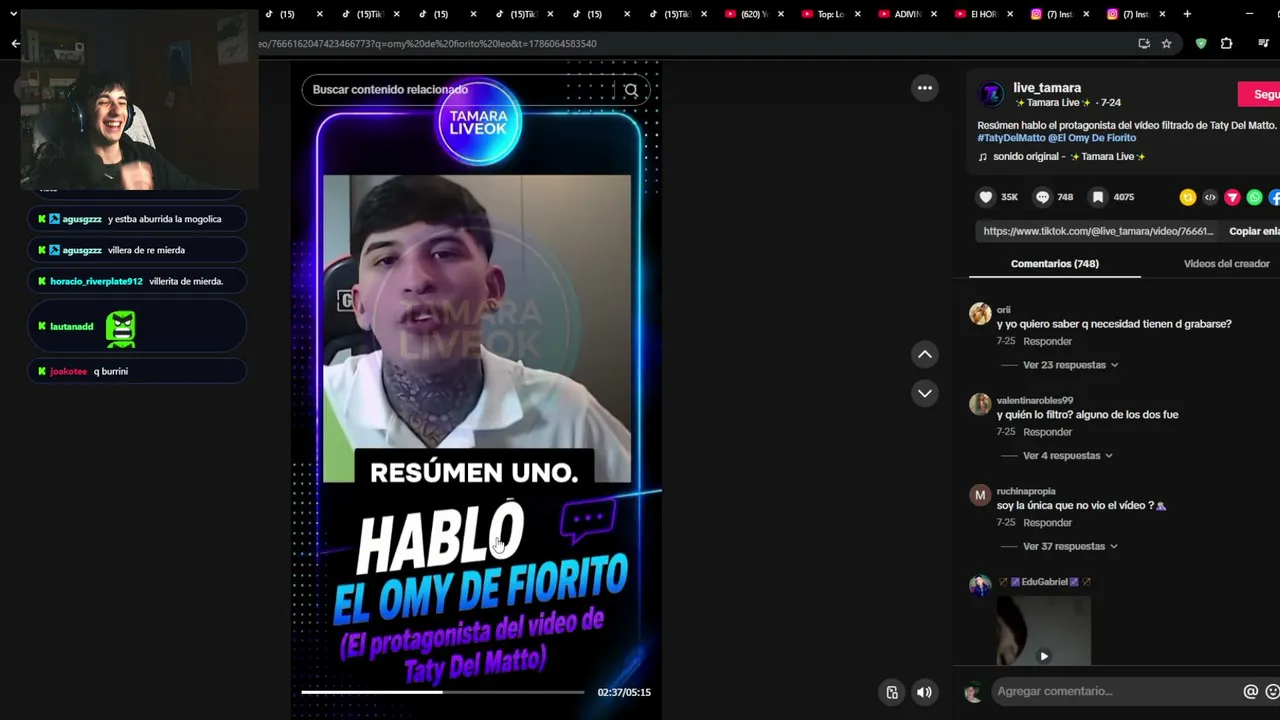Click the comment bubble icon showing 748
The height and width of the screenshot is (720, 1280).
pyautogui.click(x=1043, y=197)
